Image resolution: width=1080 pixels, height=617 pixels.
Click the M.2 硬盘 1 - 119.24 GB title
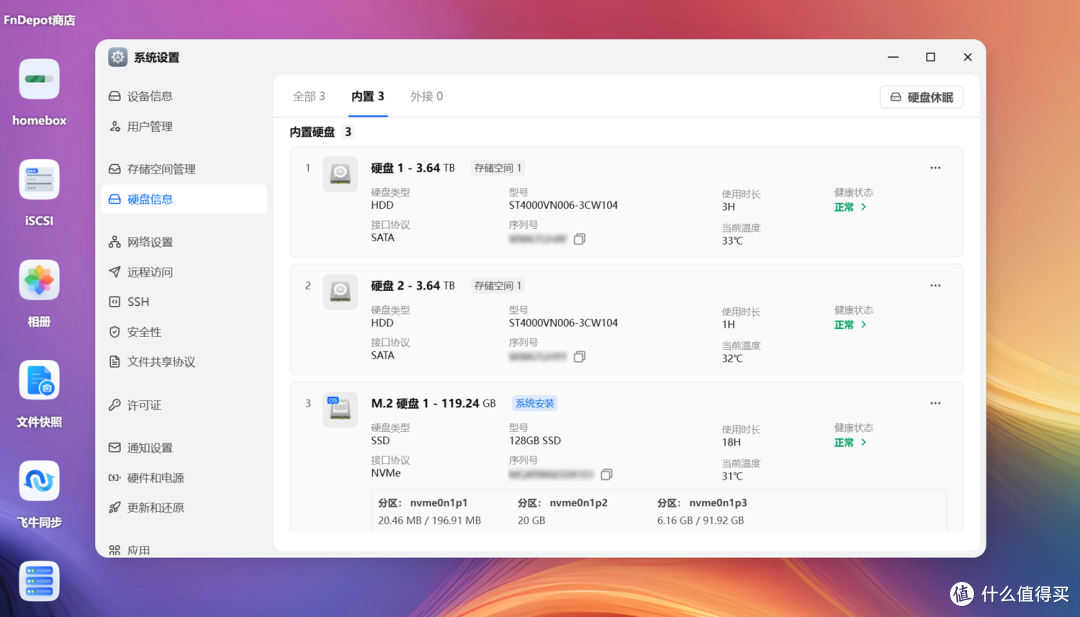point(433,404)
